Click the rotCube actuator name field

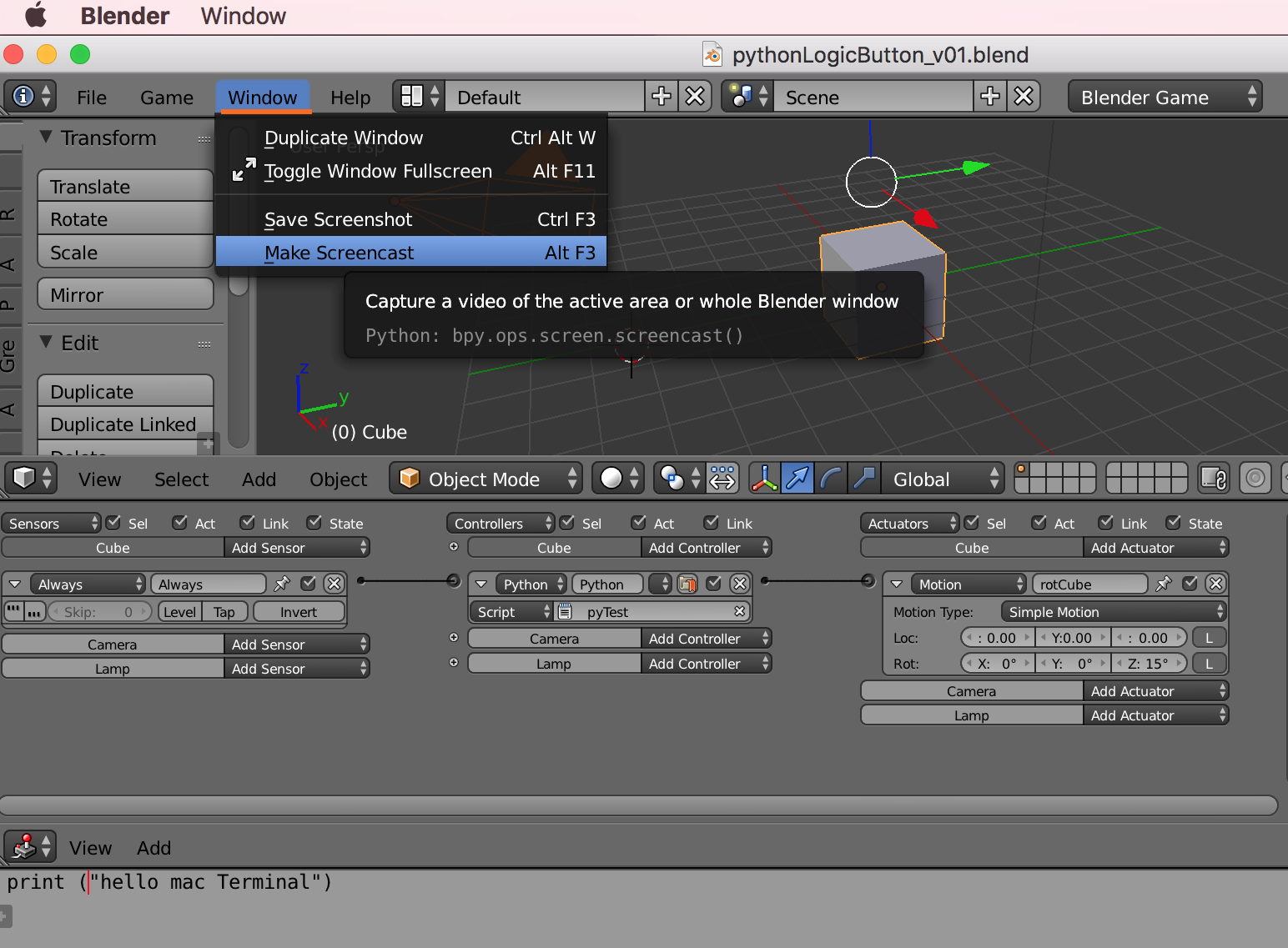[1089, 584]
